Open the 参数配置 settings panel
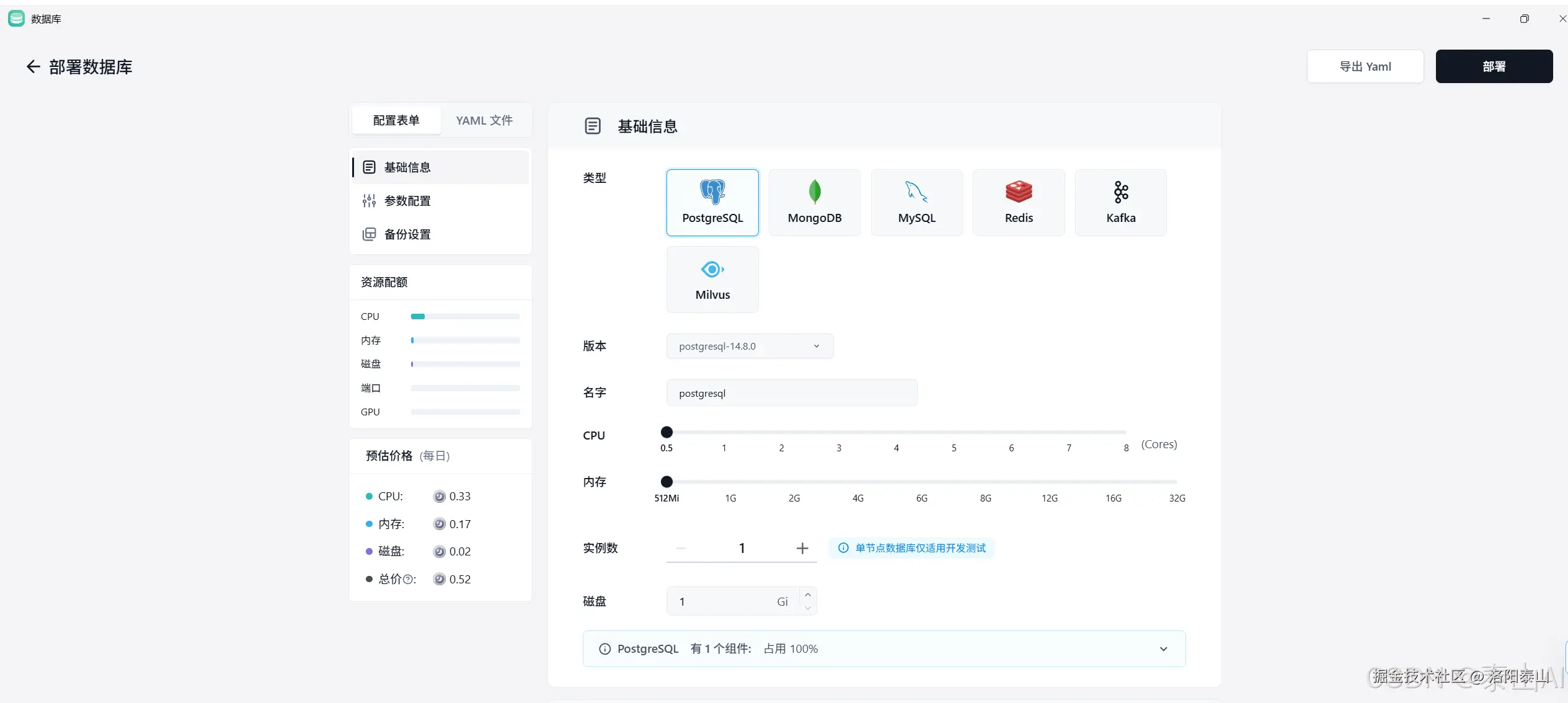This screenshot has height=703, width=1568. (x=407, y=200)
